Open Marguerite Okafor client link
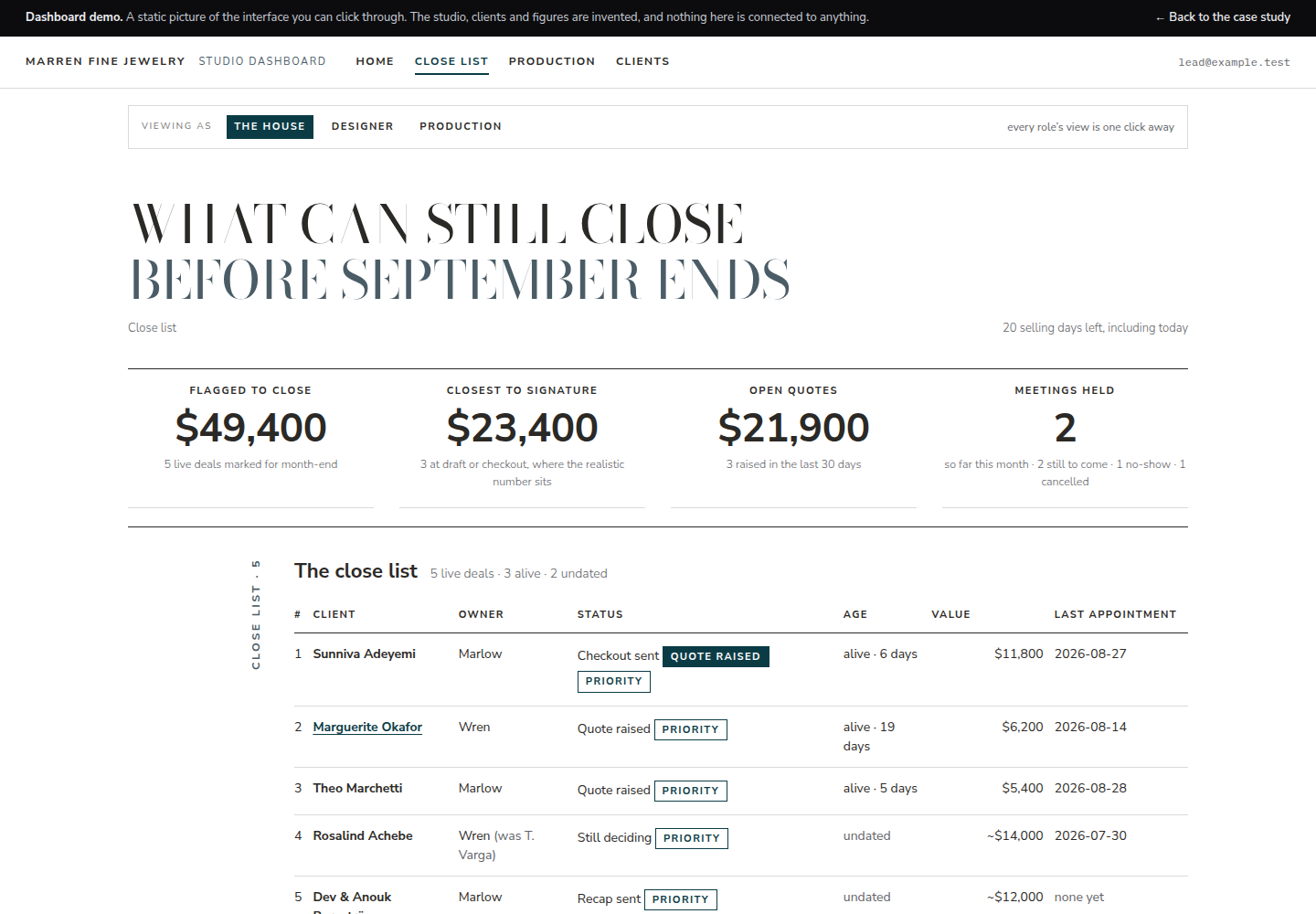Viewport: 1316px width, 914px height. pos(367,727)
